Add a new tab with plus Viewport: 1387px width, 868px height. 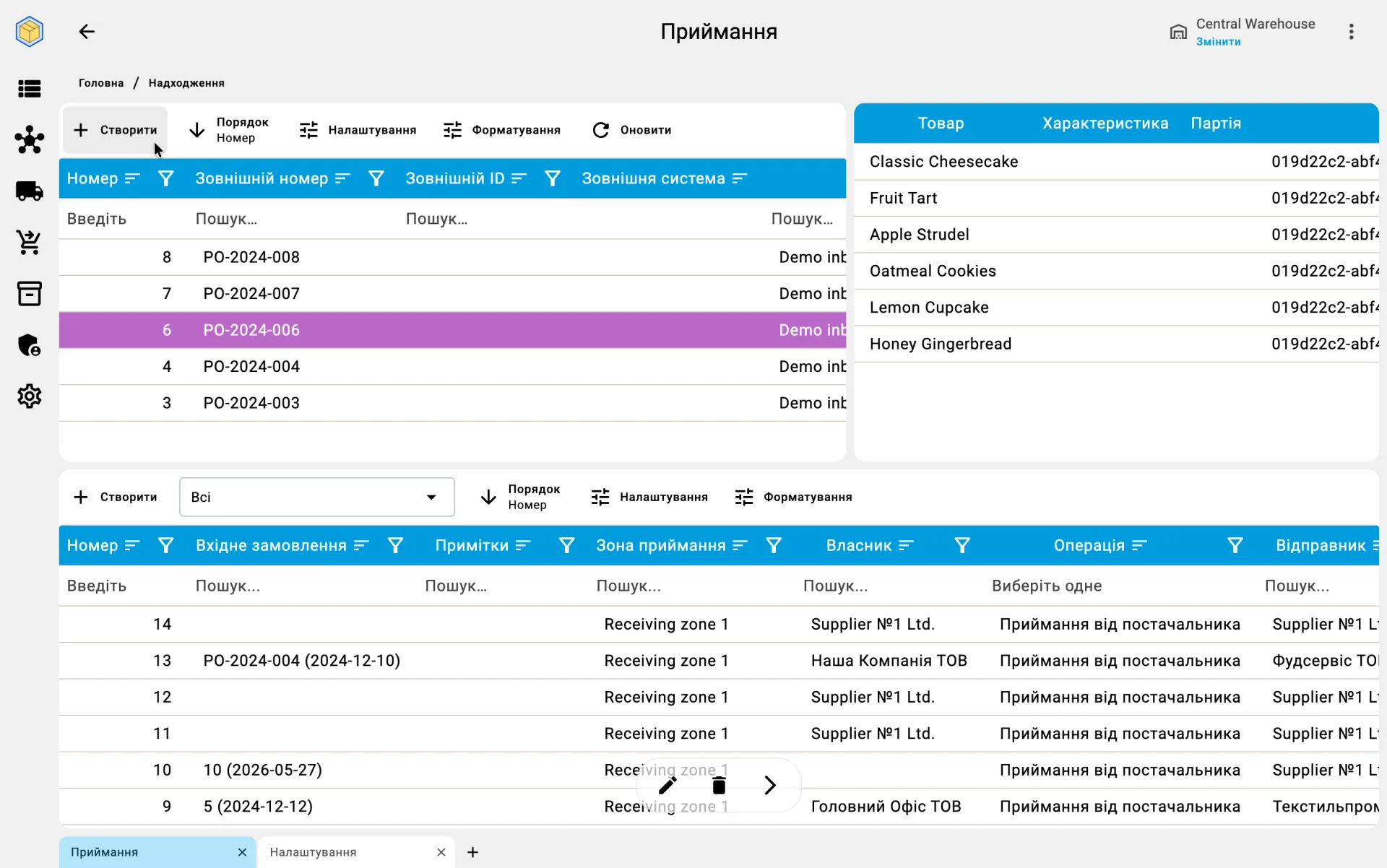472,852
